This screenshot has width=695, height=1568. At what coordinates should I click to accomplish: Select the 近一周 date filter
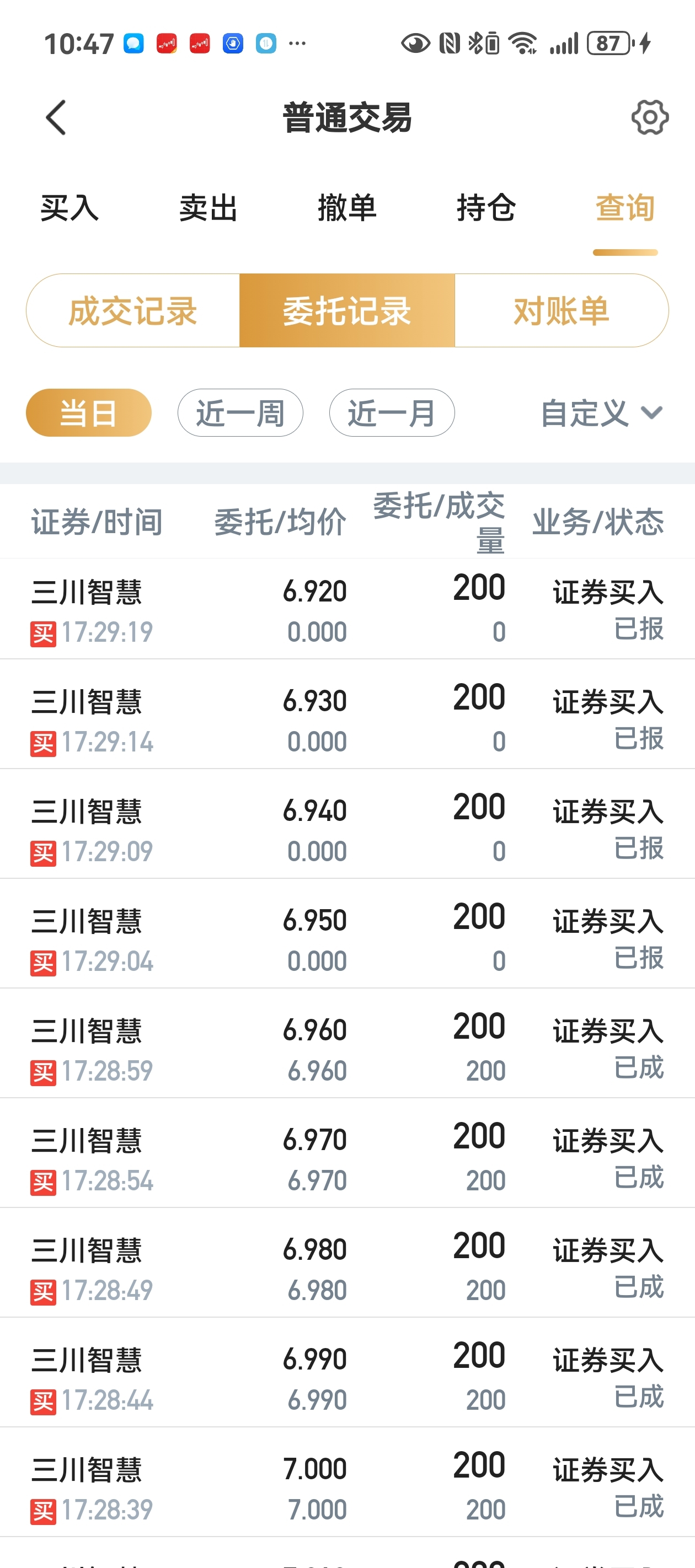point(240,413)
